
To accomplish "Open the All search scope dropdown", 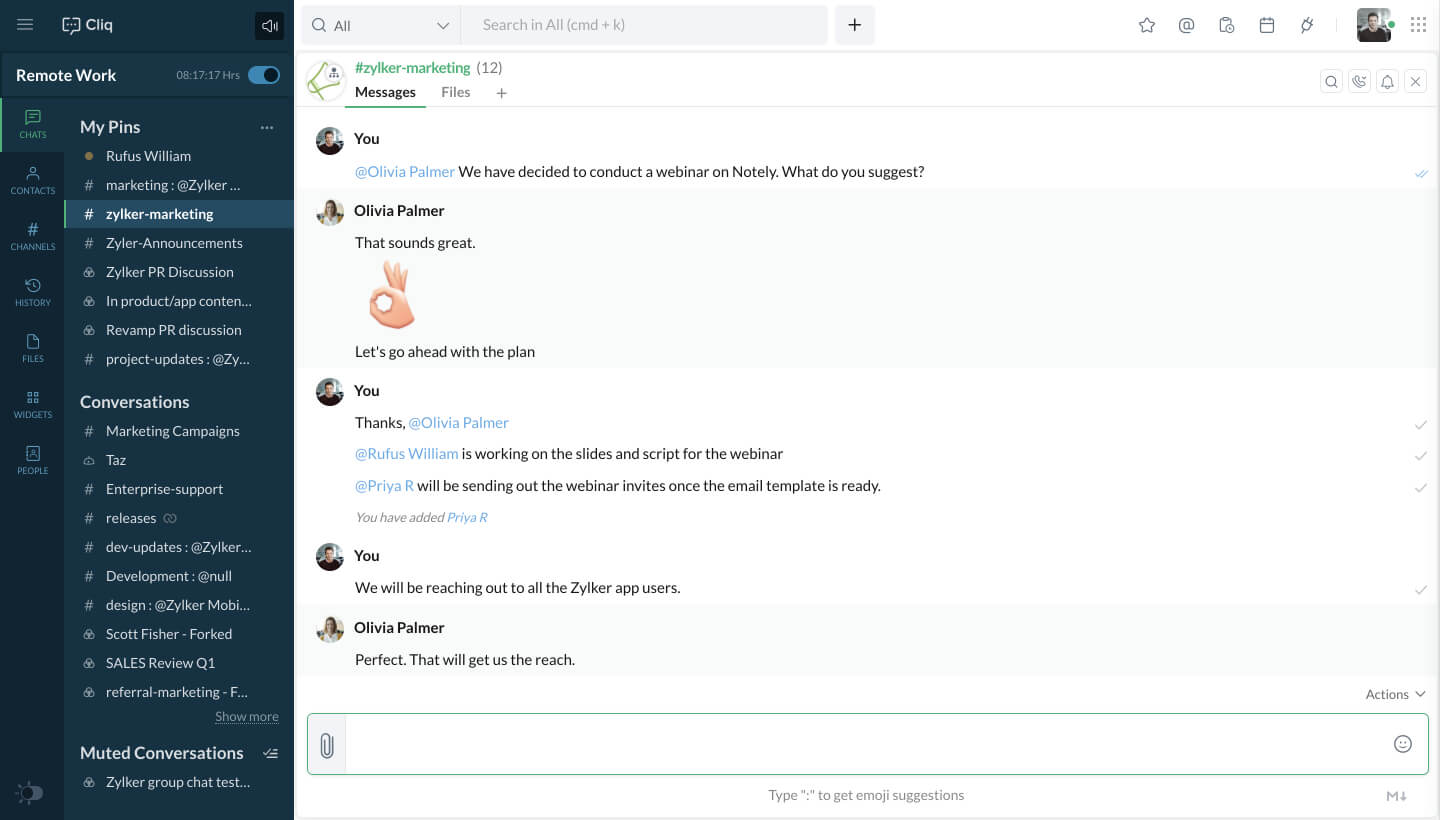I will [x=381, y=26].
